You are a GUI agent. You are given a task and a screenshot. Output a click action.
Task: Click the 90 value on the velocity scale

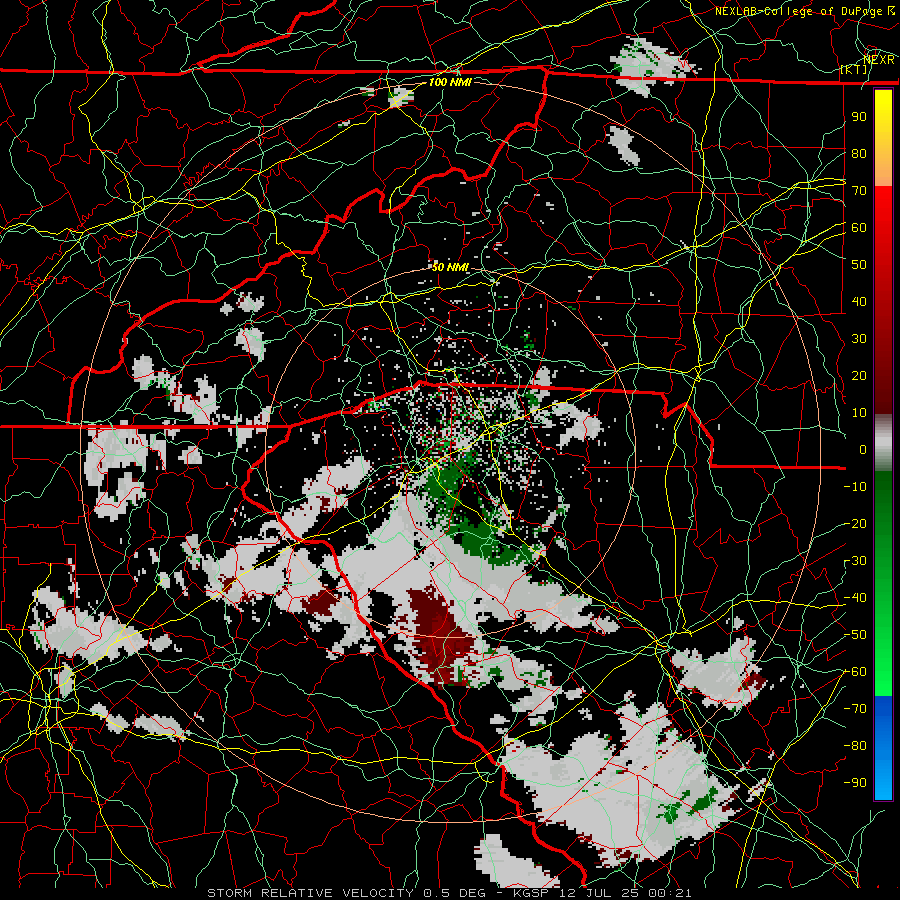tap(859, 117)
